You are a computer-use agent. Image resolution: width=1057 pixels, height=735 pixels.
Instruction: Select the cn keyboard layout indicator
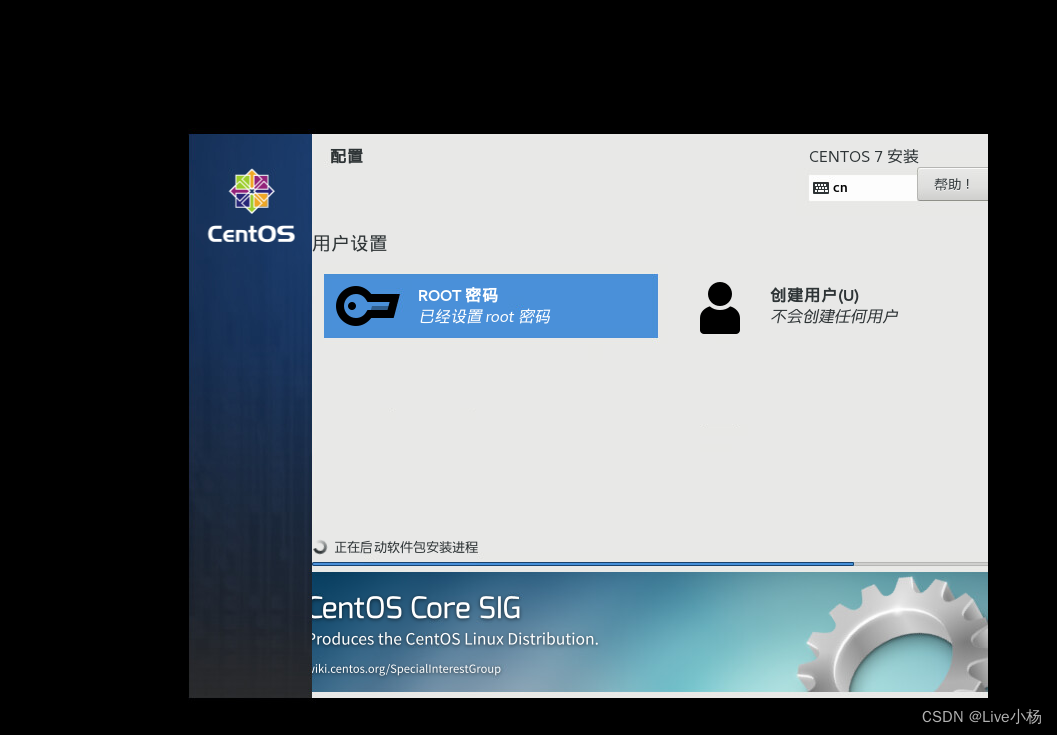(x=863, y=187)
